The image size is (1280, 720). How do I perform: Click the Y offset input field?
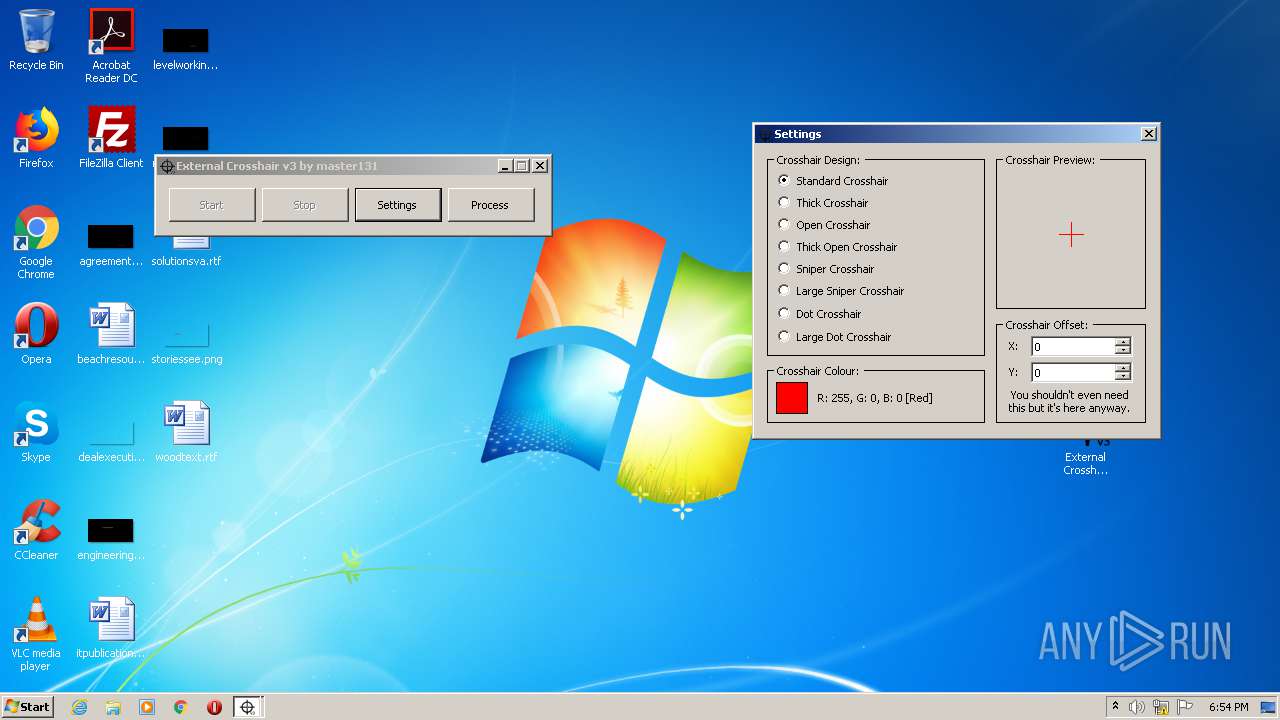click(x=1073, y=373)
